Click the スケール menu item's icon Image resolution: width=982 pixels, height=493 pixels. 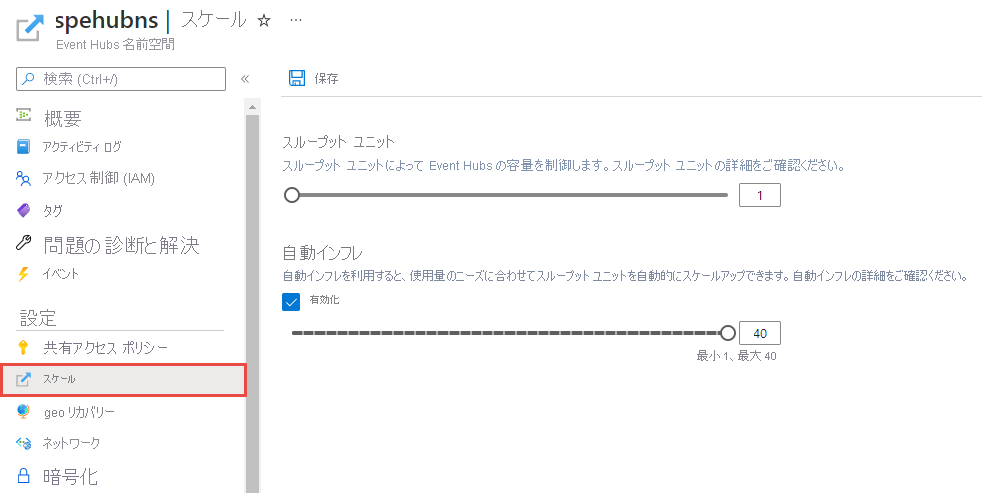(24, 379)
